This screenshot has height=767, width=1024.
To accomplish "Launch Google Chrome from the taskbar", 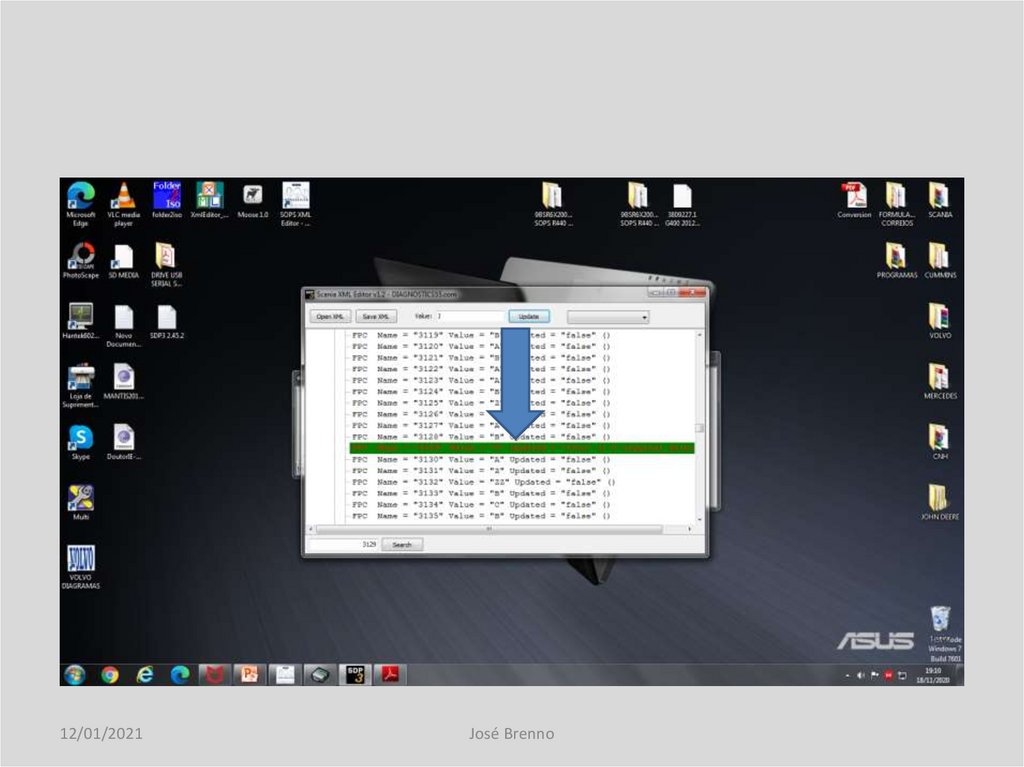I will click(x=110, y=674).
